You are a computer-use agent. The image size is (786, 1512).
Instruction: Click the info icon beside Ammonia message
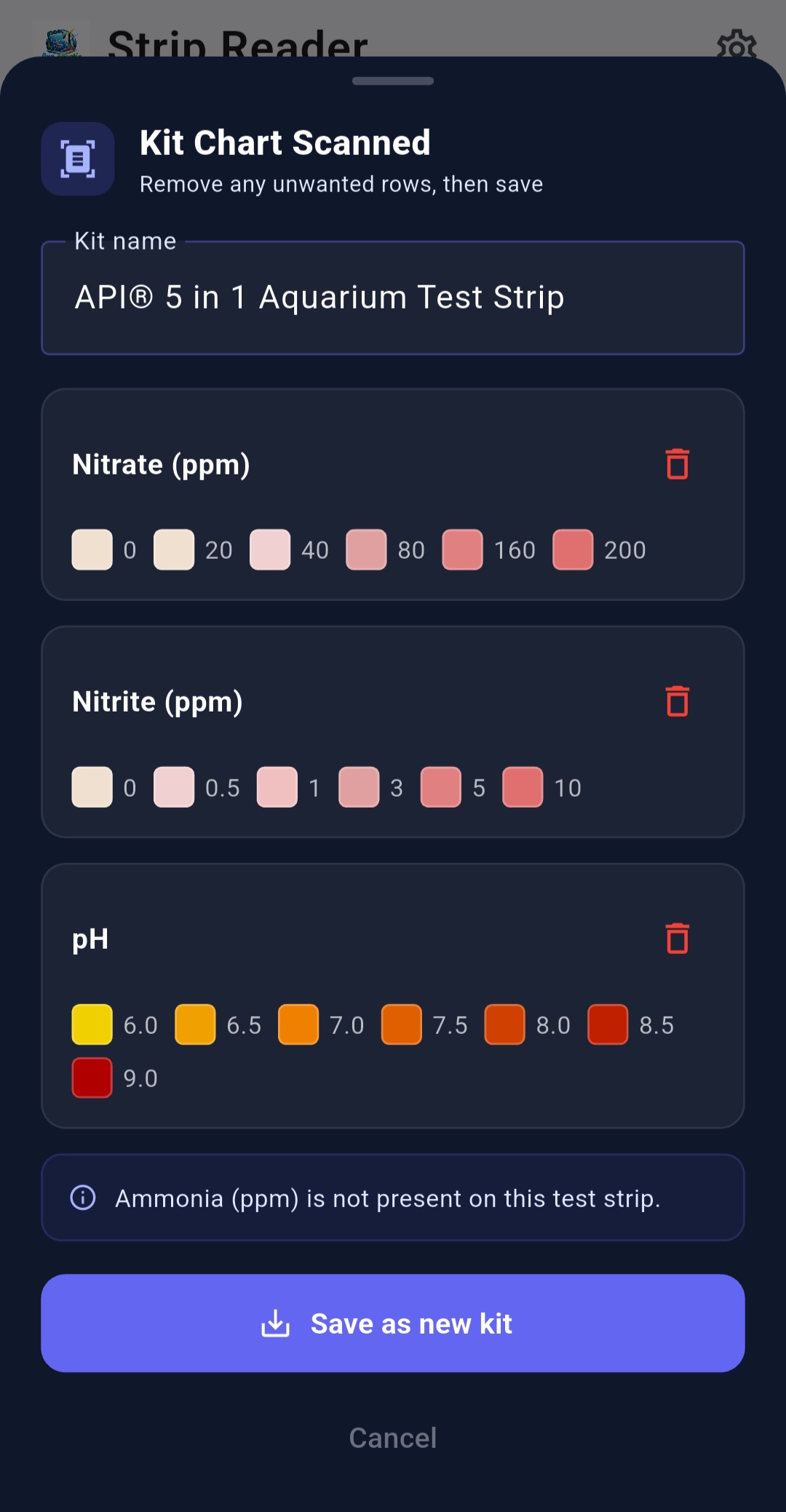(84, 1198)
